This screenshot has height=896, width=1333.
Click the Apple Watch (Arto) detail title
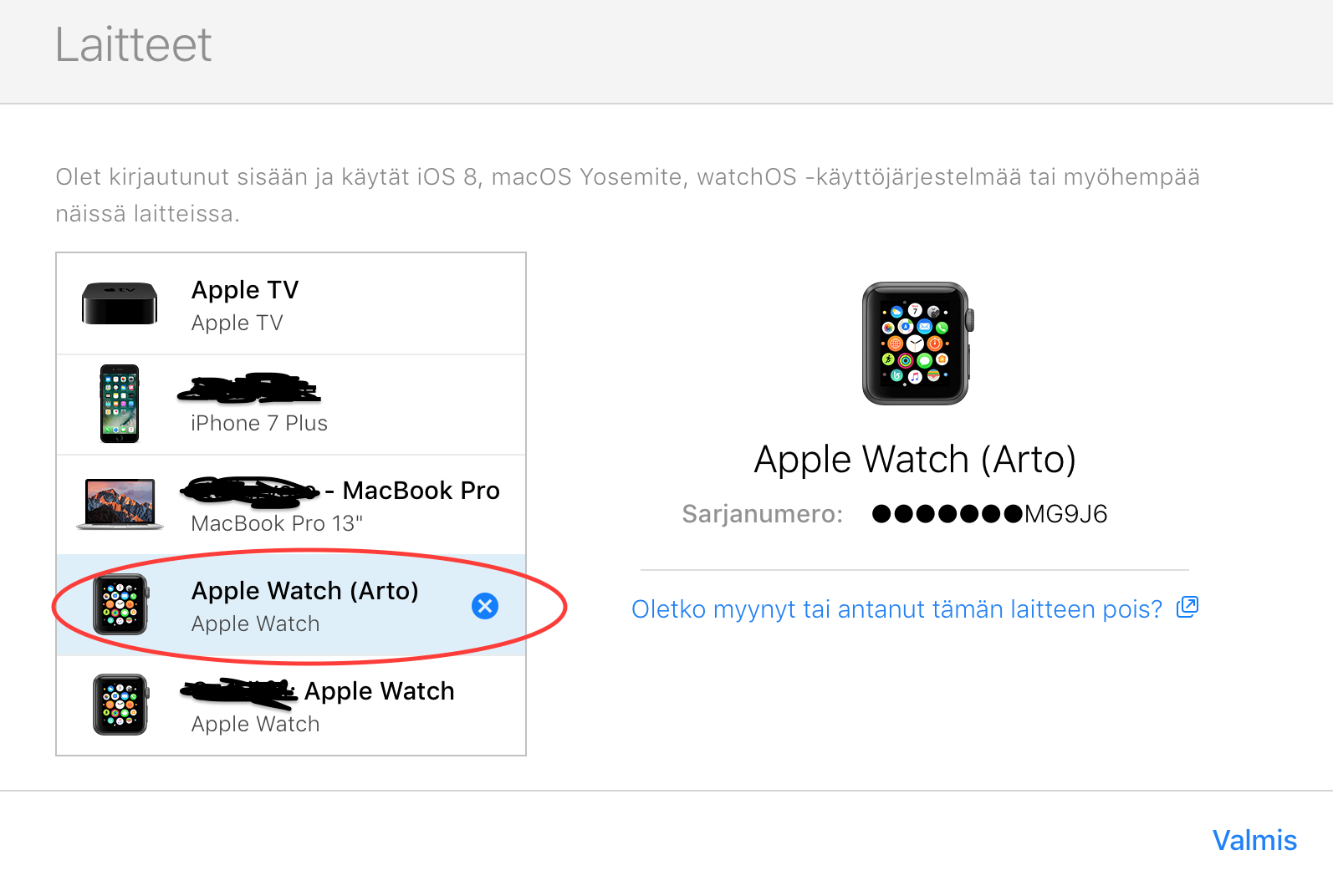tap(915, 460)
